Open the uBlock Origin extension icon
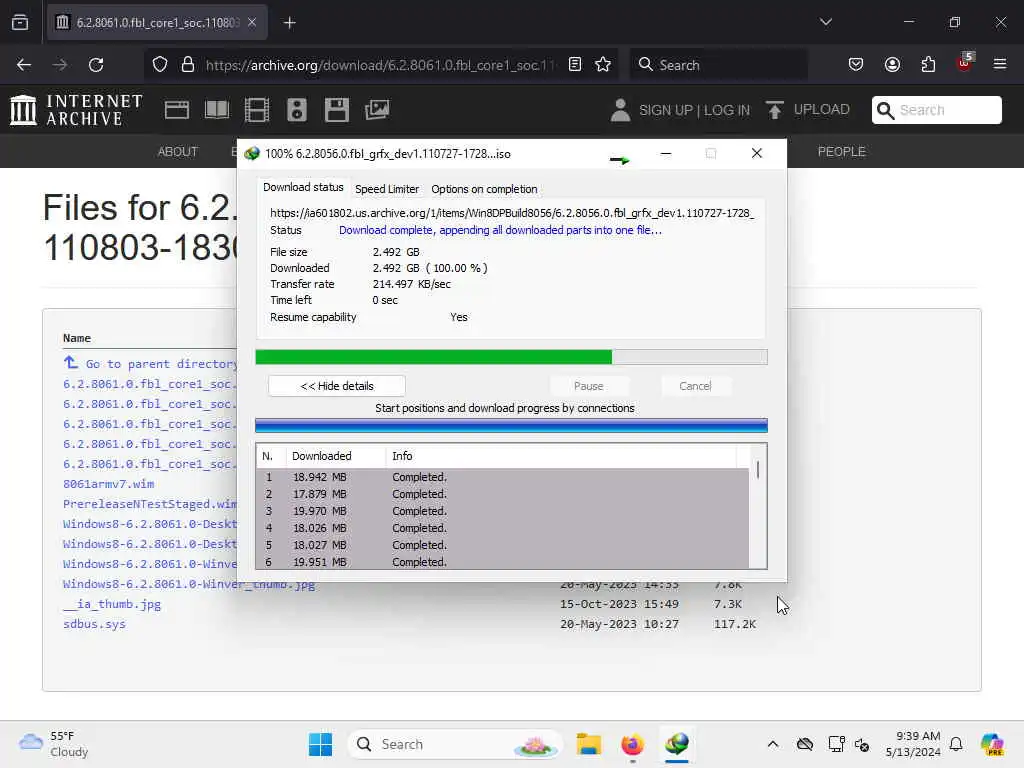Viewport: 1024px width, 768px height. (965, 63)
